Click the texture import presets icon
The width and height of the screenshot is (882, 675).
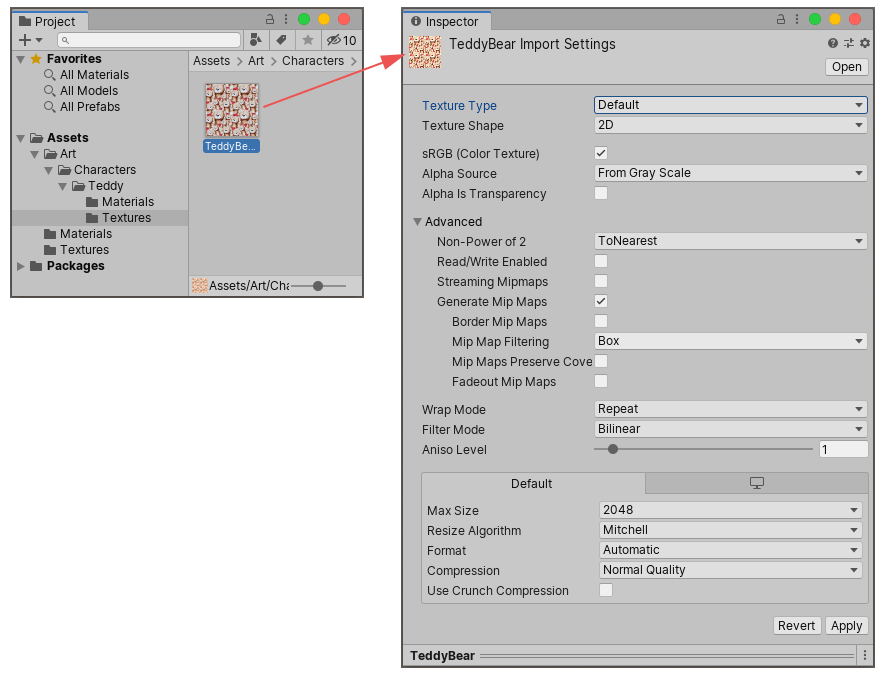tap(848, 43)
